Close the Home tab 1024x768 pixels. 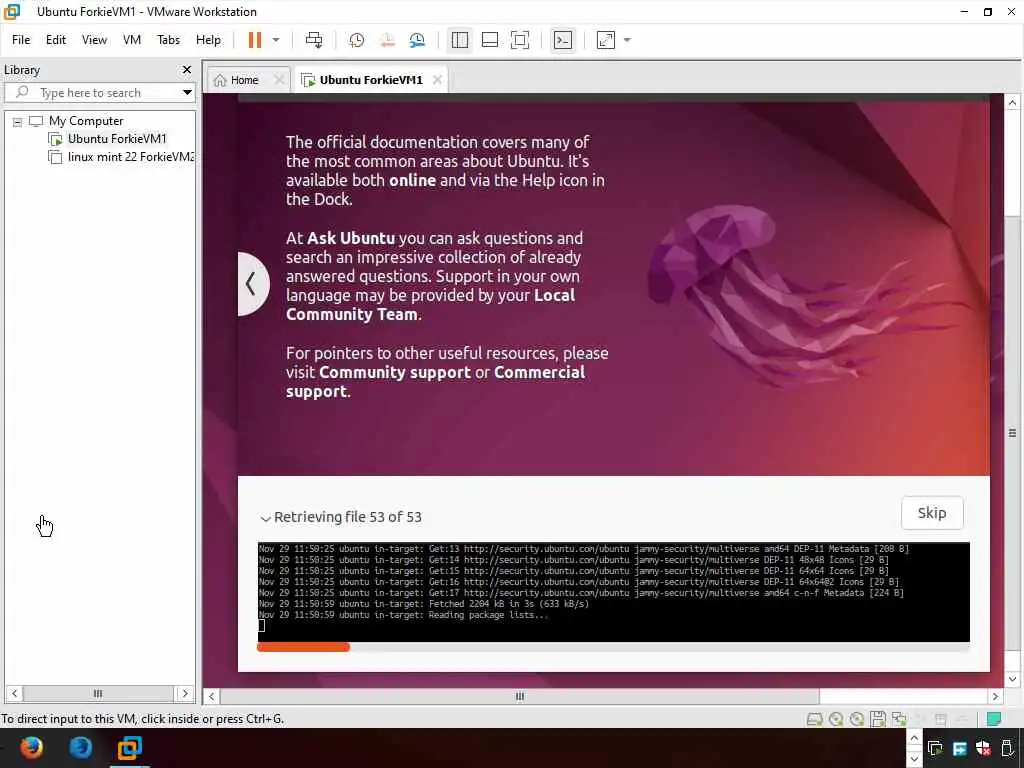pyautogui.click(x=279, y=80)
